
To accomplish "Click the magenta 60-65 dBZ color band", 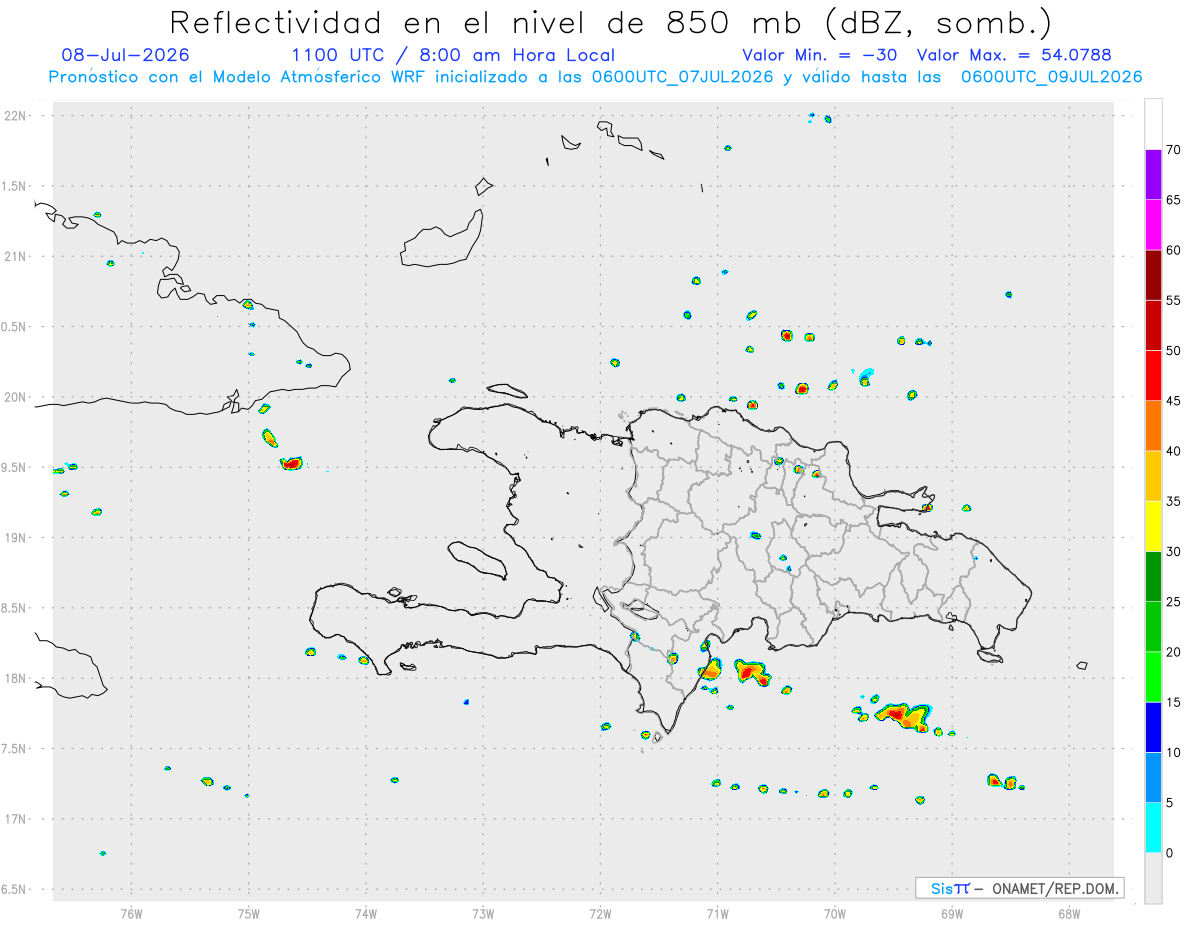I will point(1153,225).
